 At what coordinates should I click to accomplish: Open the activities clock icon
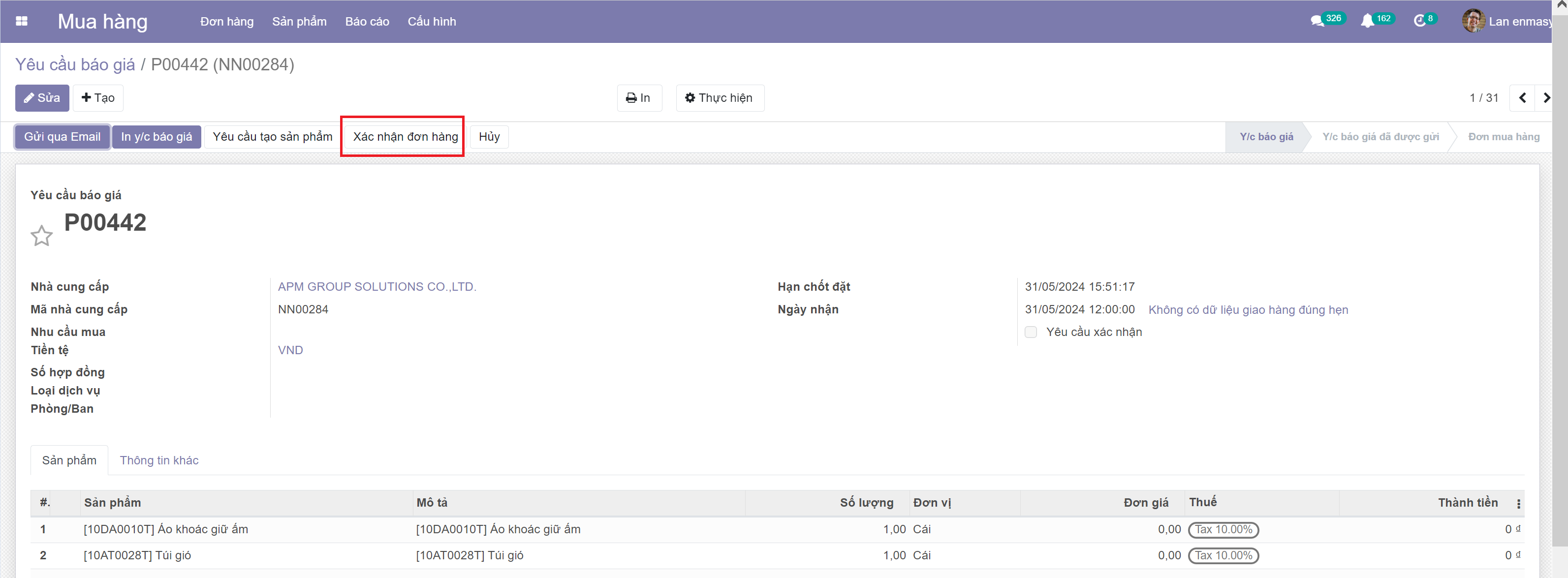coord(1419,21)
